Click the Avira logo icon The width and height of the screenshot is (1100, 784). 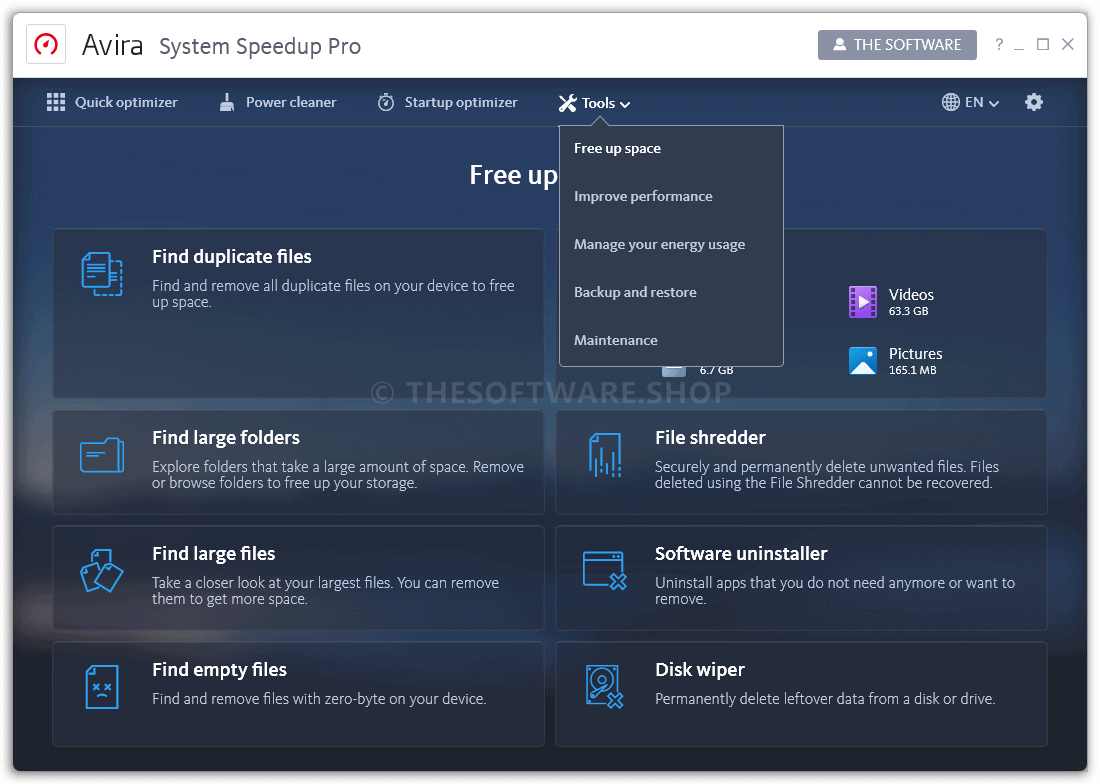(x=46, y=45)
